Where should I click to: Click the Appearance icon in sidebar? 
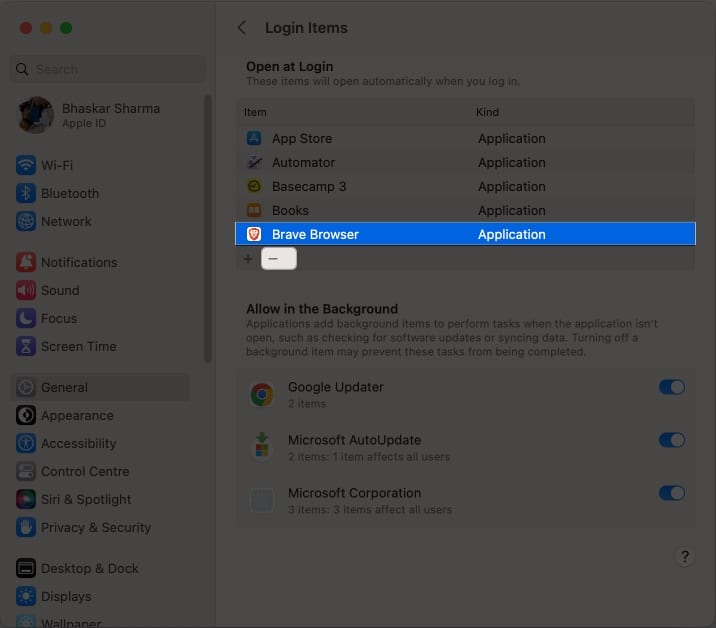26,415
